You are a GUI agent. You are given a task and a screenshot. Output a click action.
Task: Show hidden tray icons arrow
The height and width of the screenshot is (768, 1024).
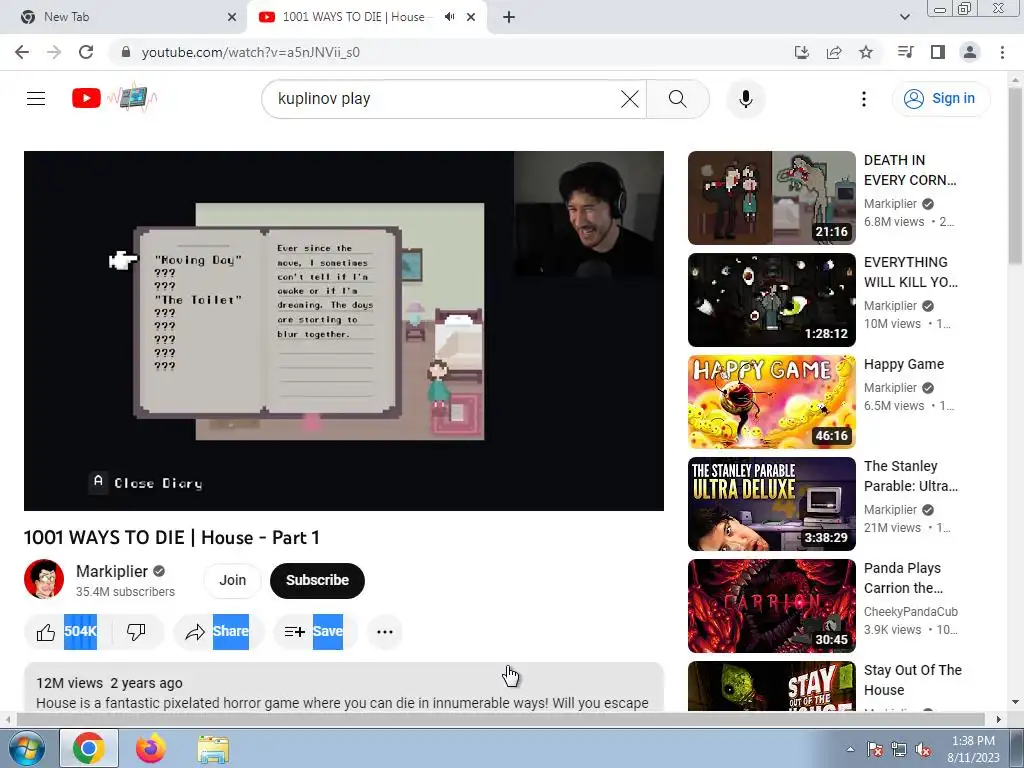pos(850,750)
